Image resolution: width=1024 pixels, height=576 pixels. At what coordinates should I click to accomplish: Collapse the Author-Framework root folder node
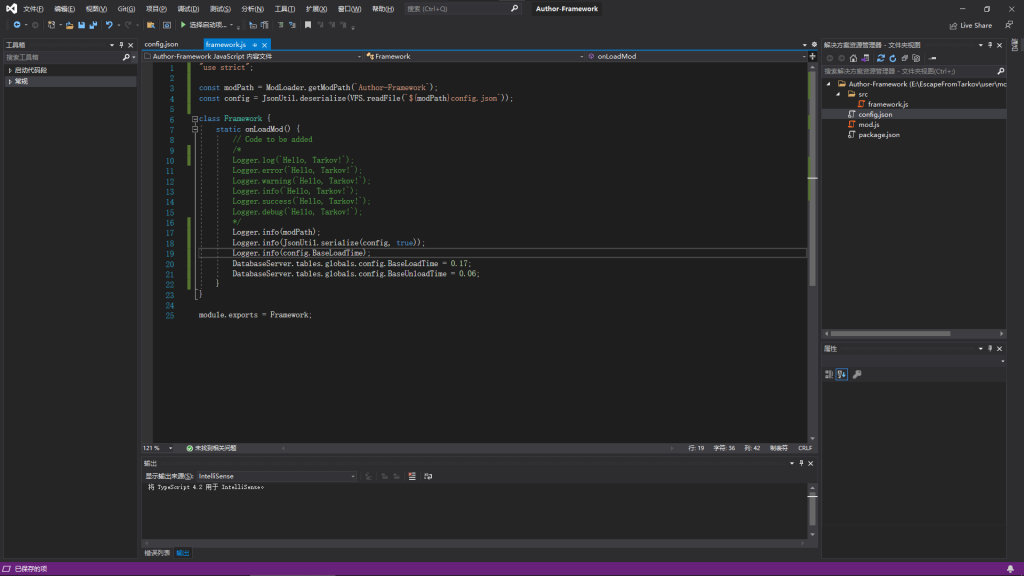point(829,84)
